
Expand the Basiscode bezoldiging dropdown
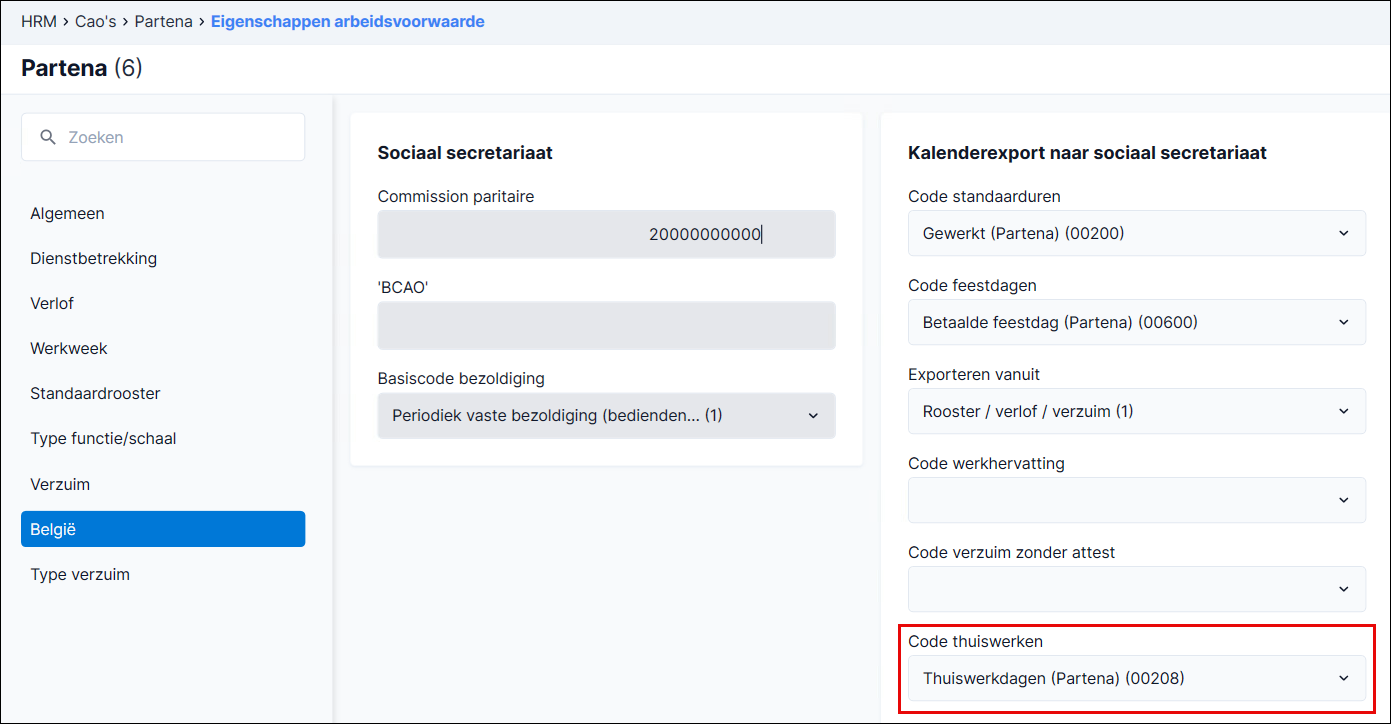tap(606, 415)
